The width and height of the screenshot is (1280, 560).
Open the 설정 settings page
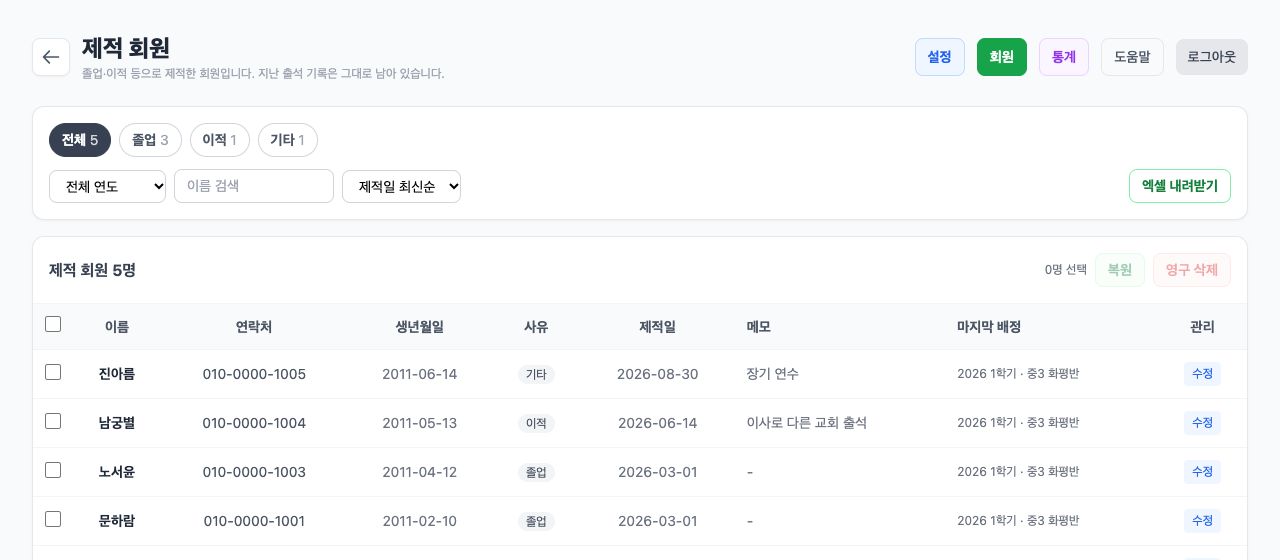point(940,57)
